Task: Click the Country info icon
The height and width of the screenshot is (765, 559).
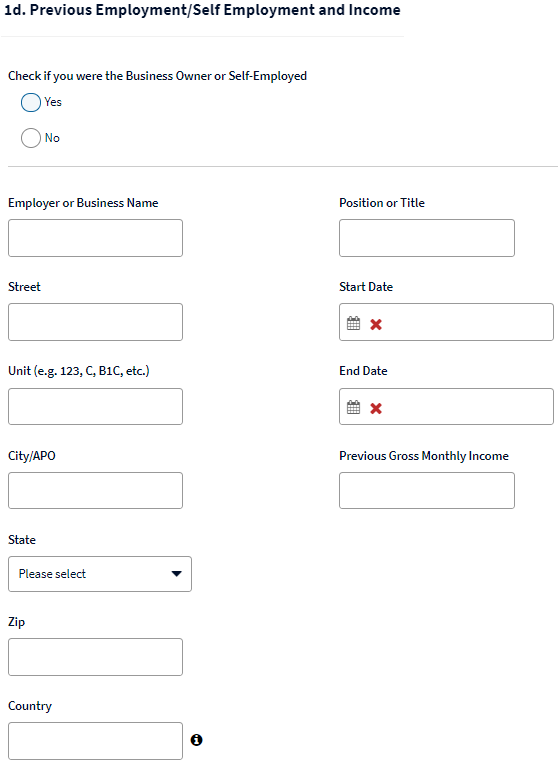Action: click(x=196, y=740)
